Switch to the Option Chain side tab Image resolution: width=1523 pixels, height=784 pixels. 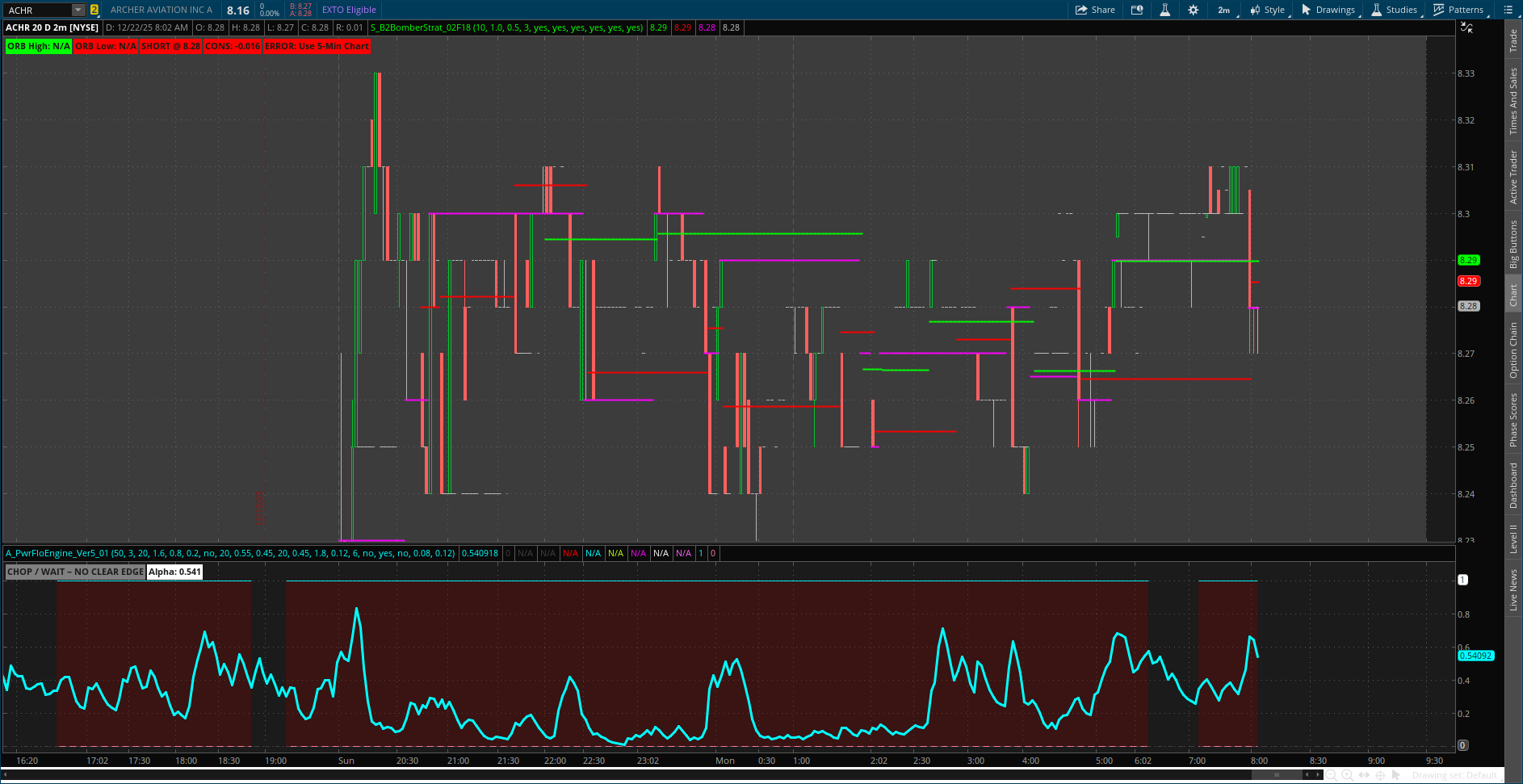(x=1514, y=350)
